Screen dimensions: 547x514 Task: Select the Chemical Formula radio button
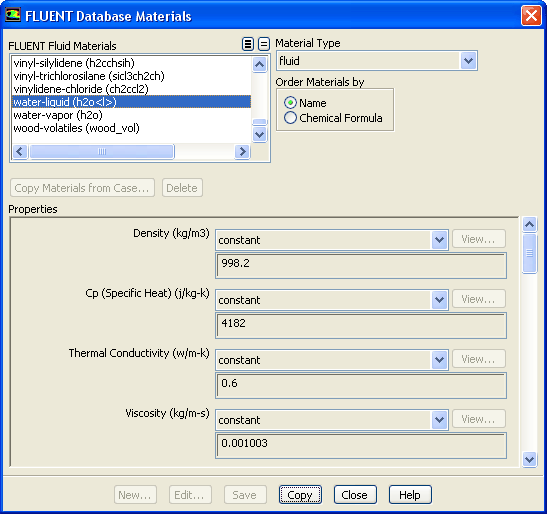tap(290, 118)
